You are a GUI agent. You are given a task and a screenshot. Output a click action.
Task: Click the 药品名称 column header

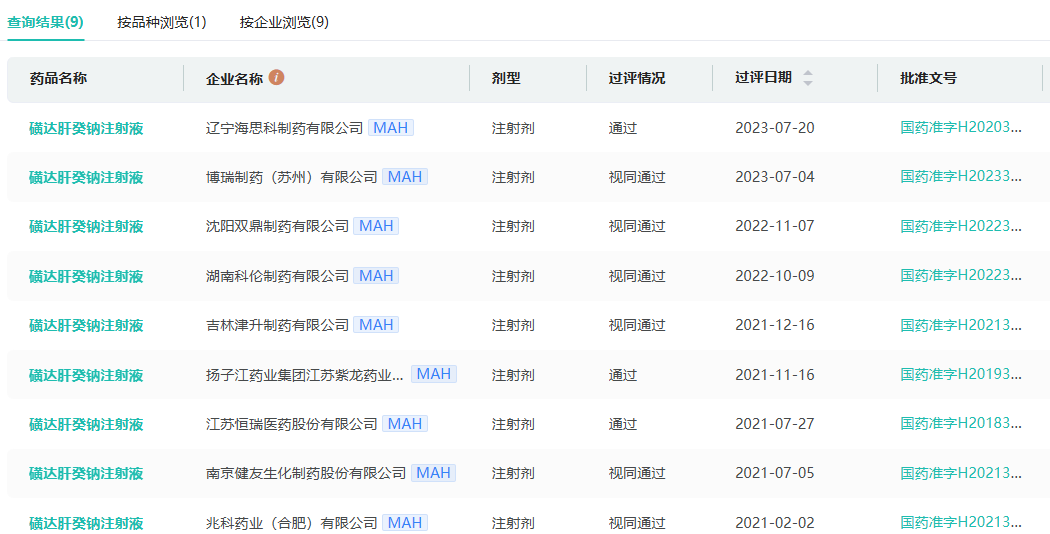coord(58,78)
